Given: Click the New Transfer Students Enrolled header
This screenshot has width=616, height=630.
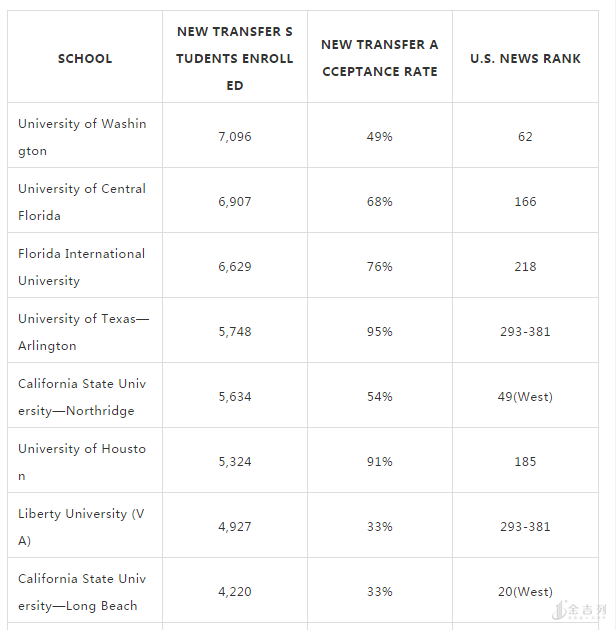Looking at the screenshot, I should (235, 59).
